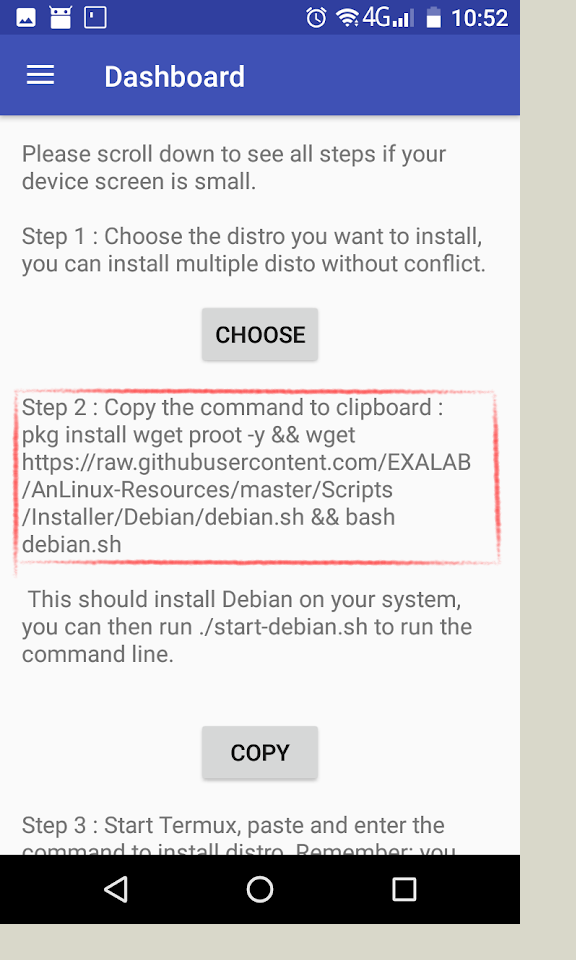
Task: Tap the alarm clock status icon
Action: [x=316, y=18]
